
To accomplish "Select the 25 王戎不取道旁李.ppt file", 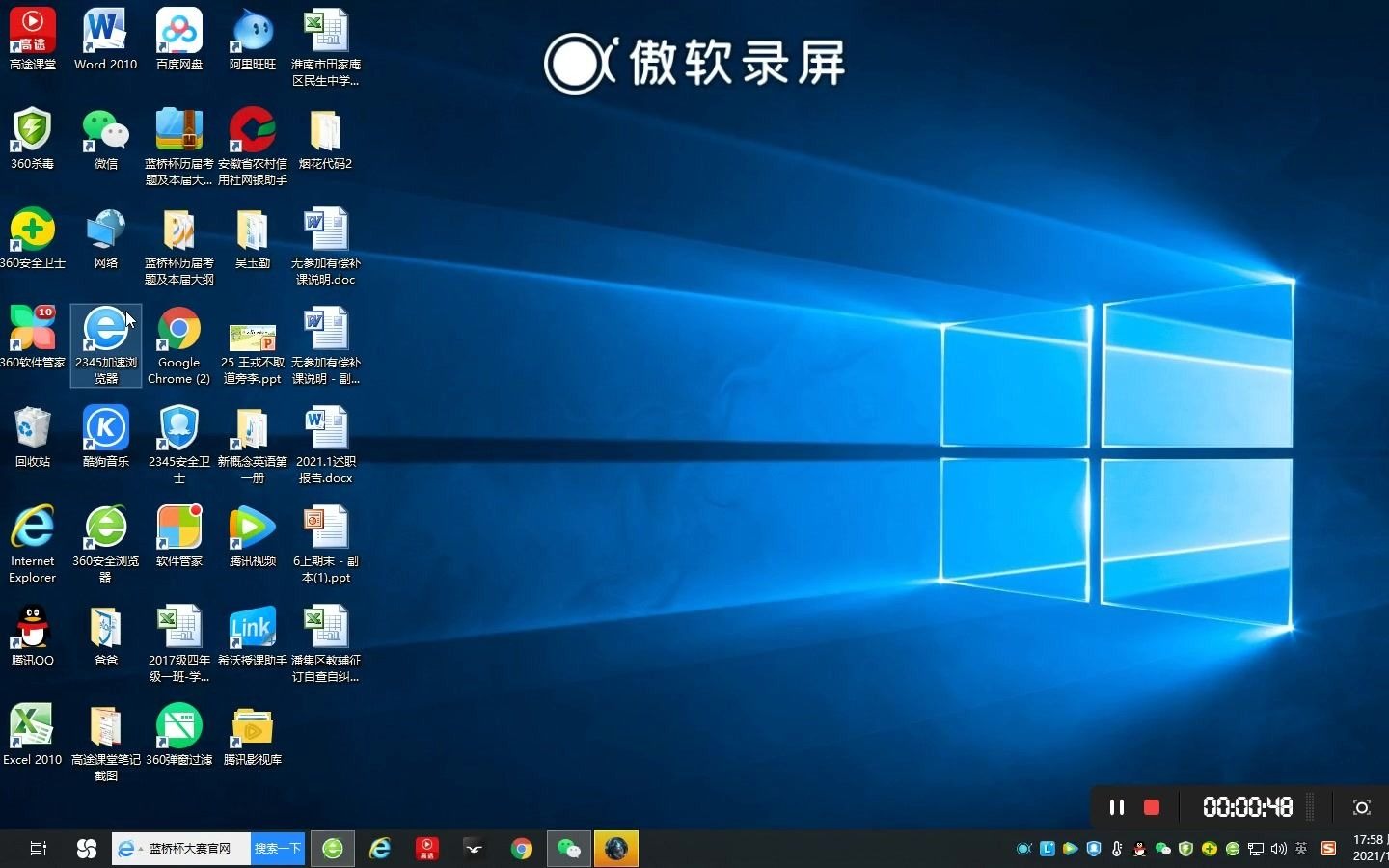I will click(253, 353).
